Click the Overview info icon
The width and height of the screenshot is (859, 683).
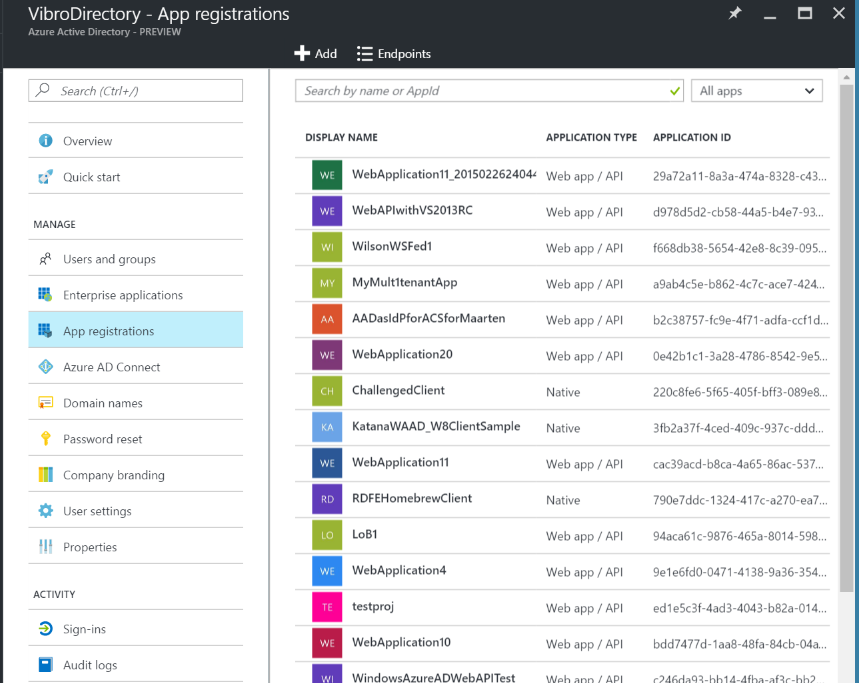pyautogui.click(x=45, y=141)
